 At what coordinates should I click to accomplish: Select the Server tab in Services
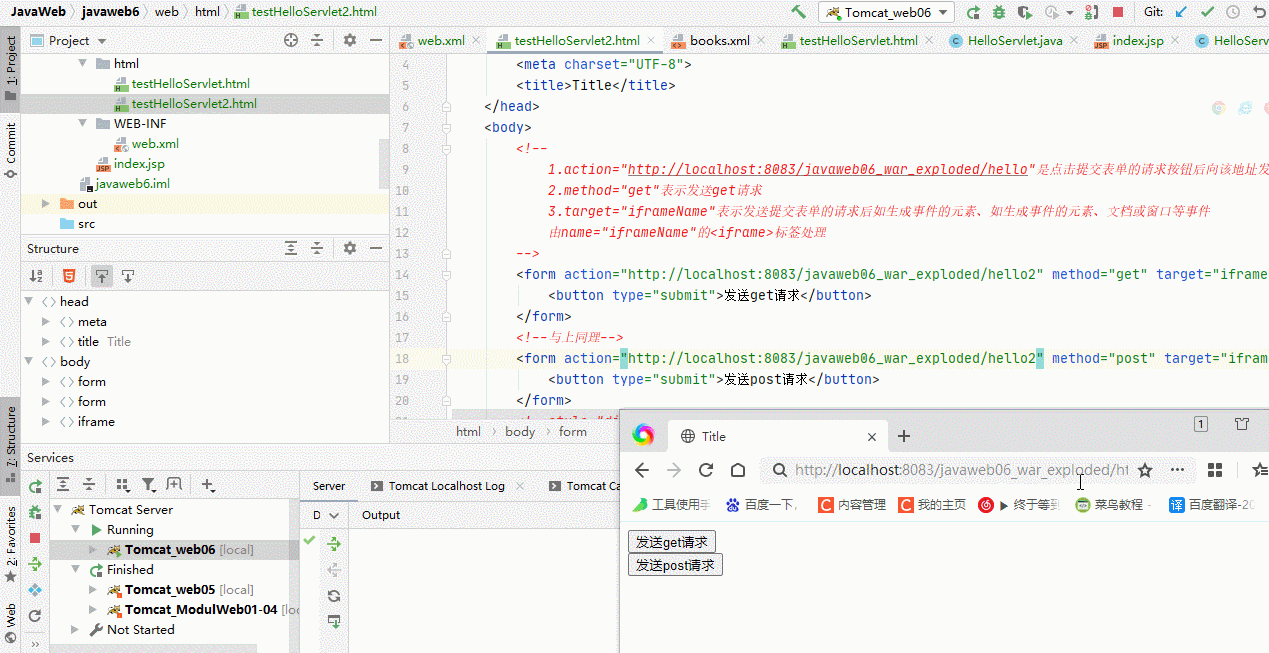pyautogui.click(x=329, y=486)
